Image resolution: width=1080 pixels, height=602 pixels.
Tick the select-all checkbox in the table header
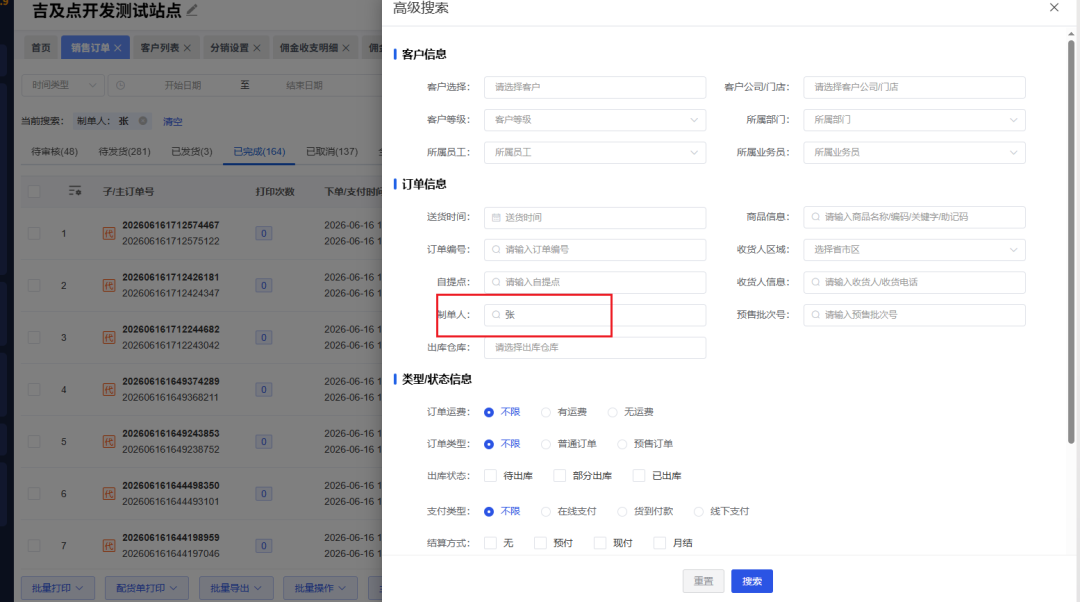(34, 191)
